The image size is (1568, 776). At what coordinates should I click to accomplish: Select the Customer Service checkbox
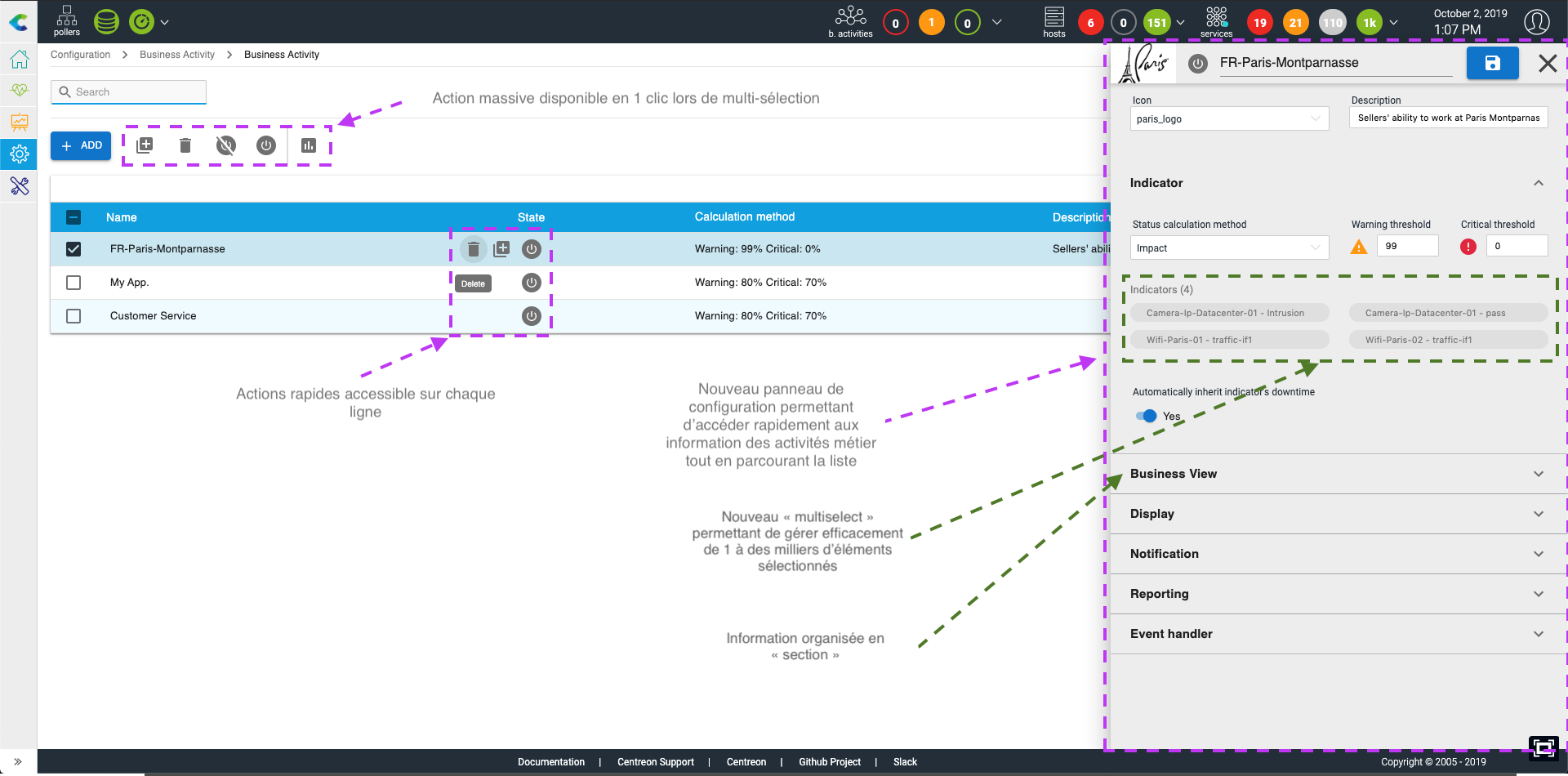[x=73, y=316]
